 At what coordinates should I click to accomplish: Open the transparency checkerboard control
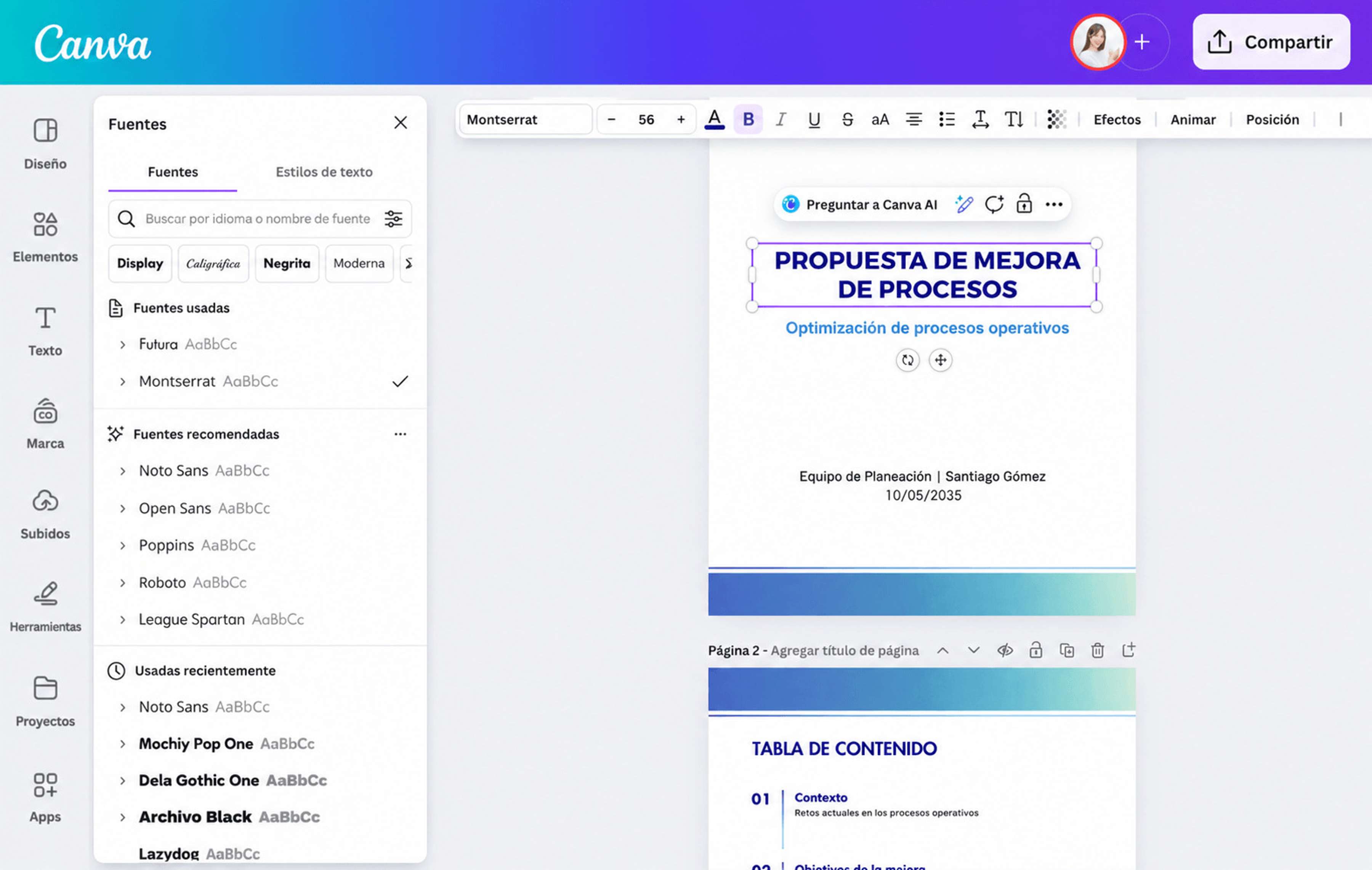tap(1057, 120)
